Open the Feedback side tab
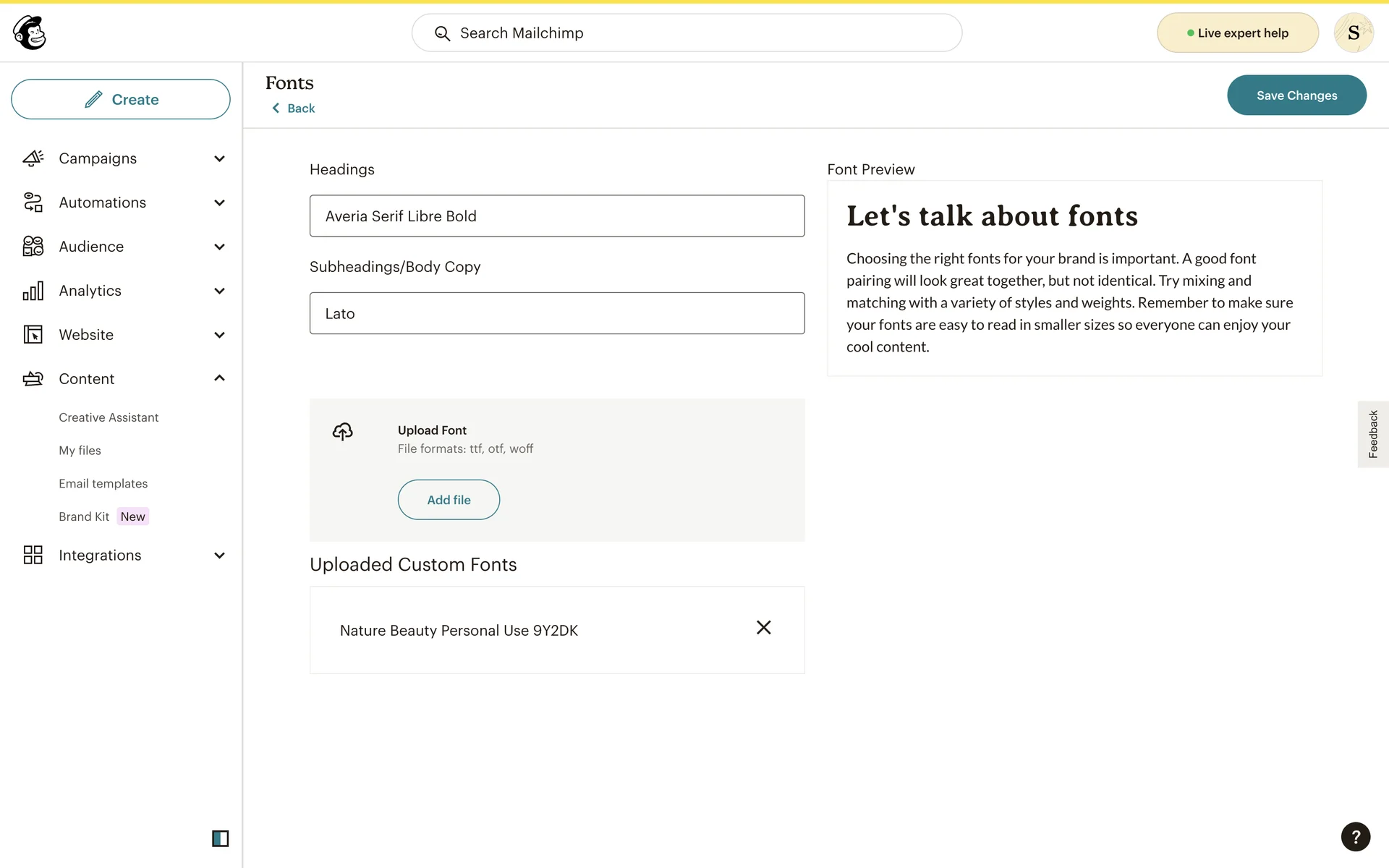Viewport: 1389px width, 868px height. tap(1372, 434)
